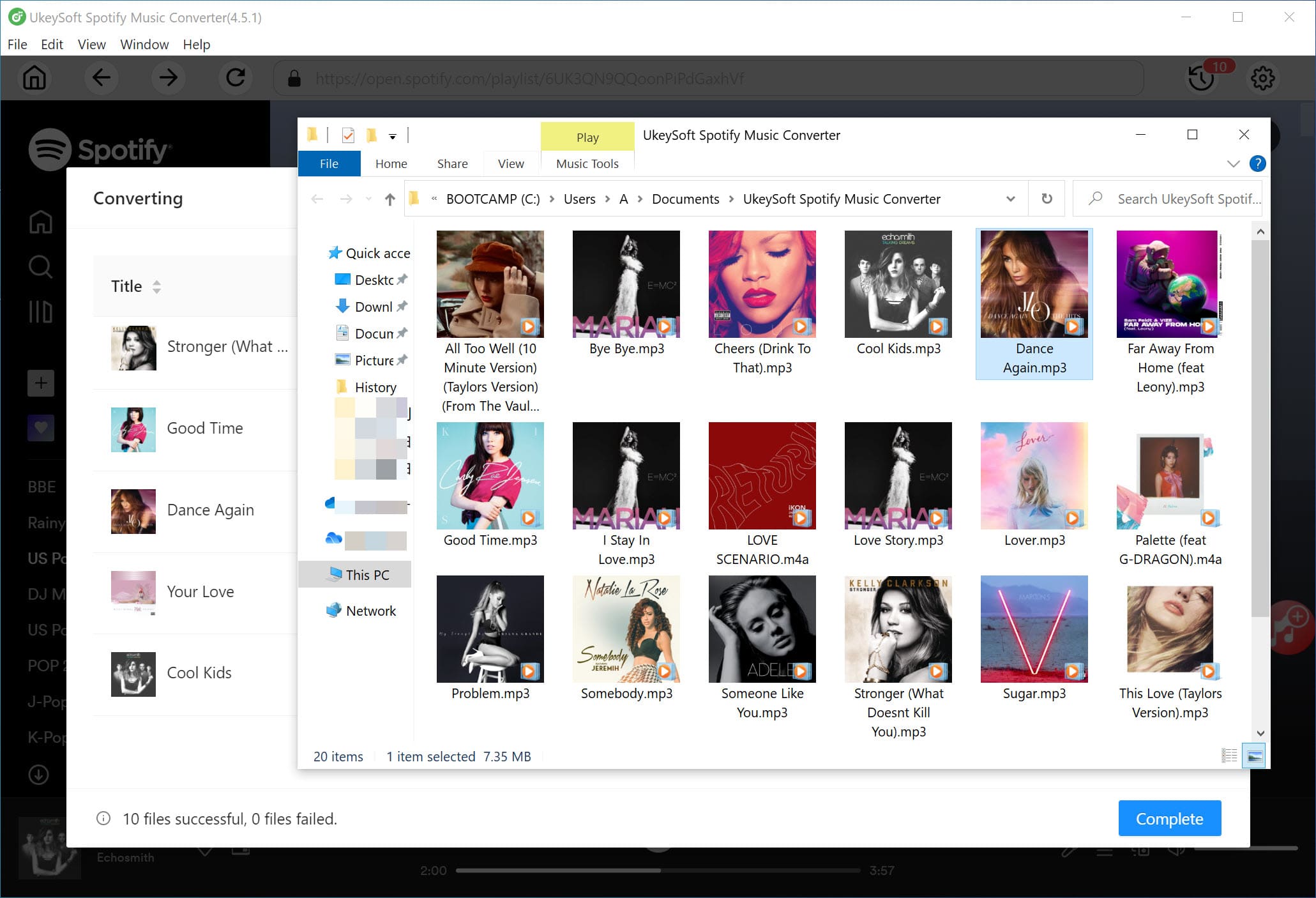The image size is (1316, 898).
Task: Click the history/recent icon in browser bar
Action: tap(1200, 79)
